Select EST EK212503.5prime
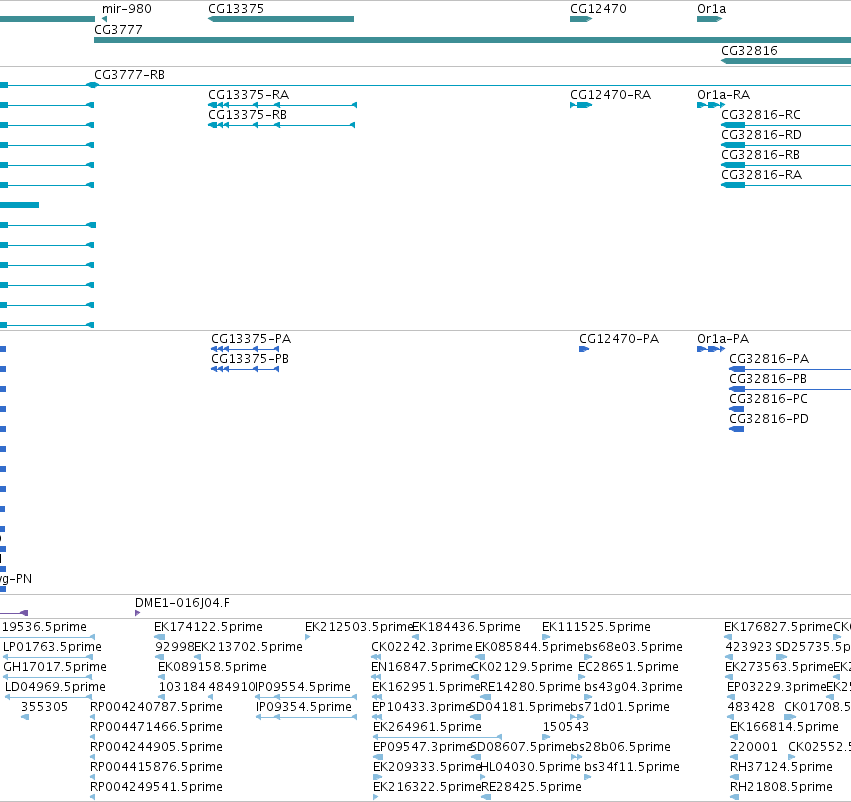 (359, 627)
